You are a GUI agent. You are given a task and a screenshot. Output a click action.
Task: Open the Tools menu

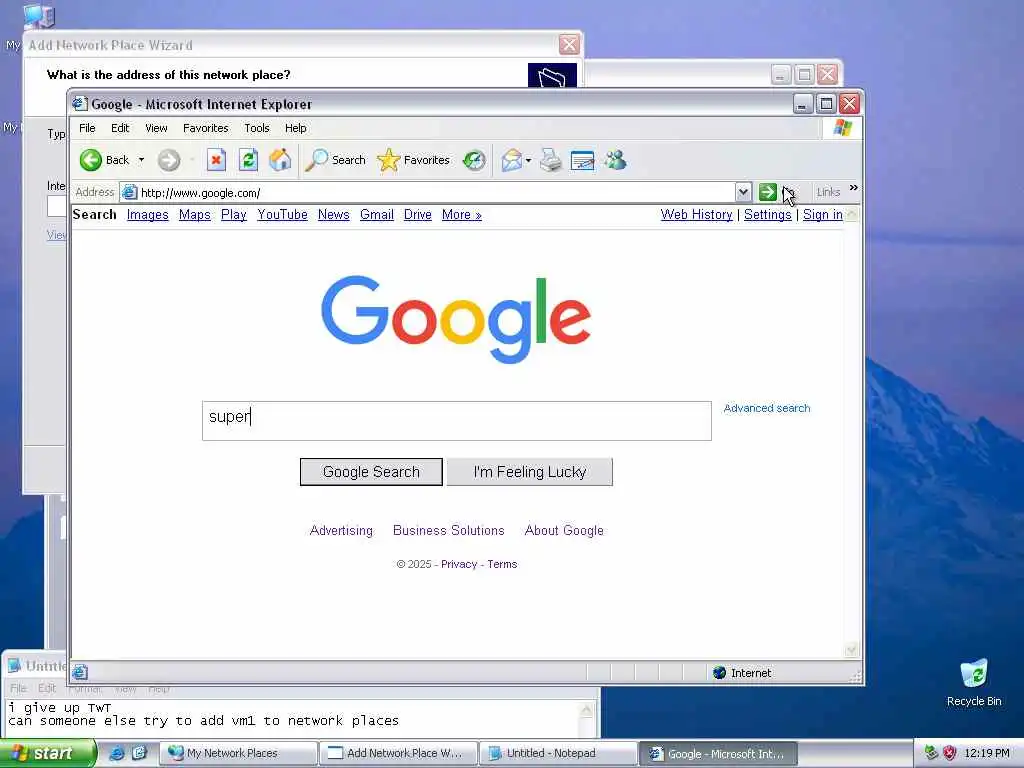coord(257,128)
